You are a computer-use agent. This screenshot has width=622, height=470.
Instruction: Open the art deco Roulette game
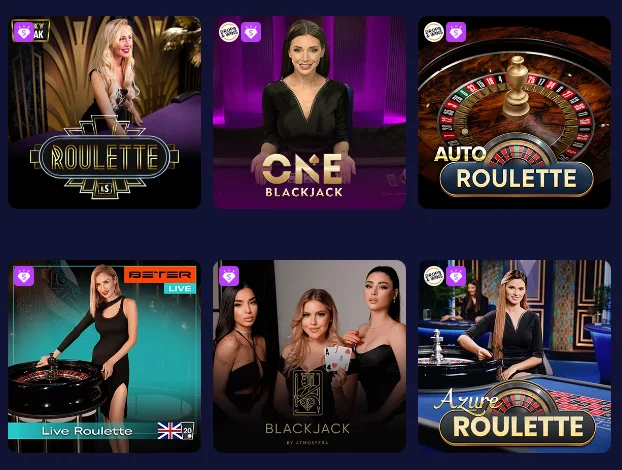click(x=104, y=112)
